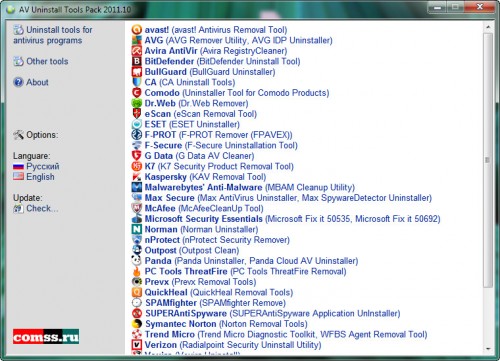Viewport: 500px width, 361px height.
Task: Click the Norman green N icon
Action: click(x=137, y=229)
